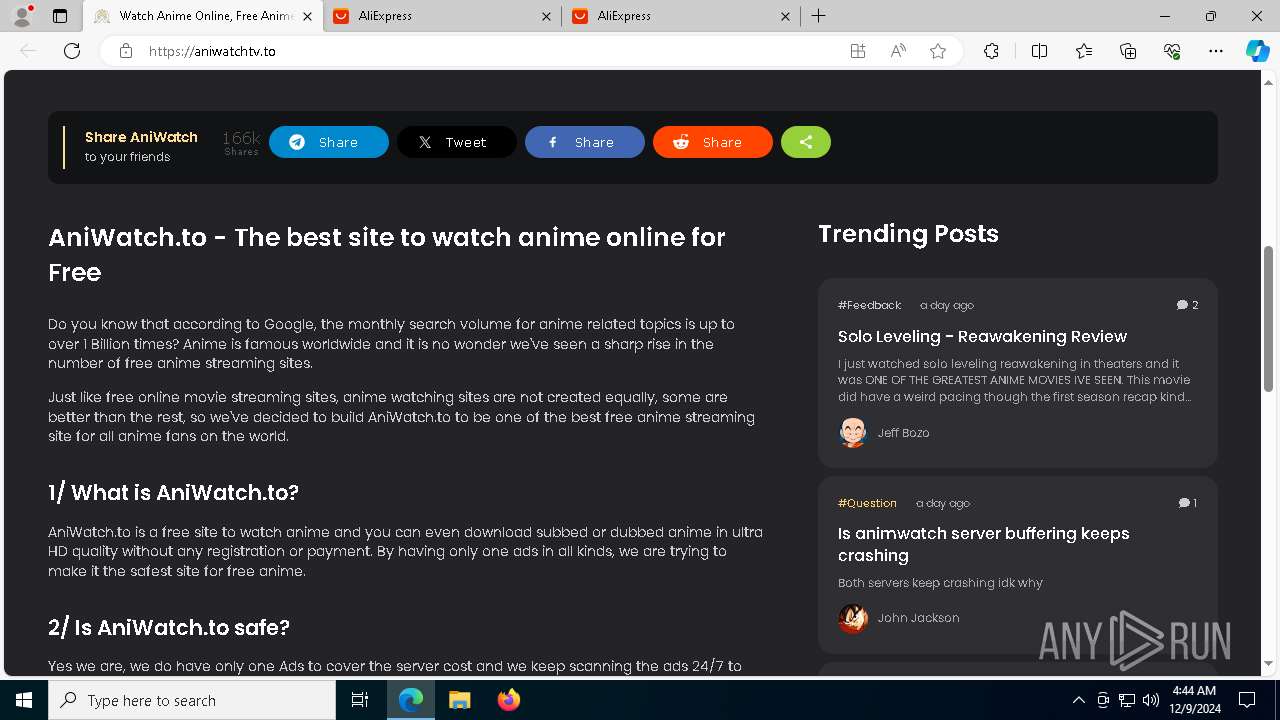Add this page to favorites star
This screenshot has width=1280, height=720.
(x=938, y=51)
